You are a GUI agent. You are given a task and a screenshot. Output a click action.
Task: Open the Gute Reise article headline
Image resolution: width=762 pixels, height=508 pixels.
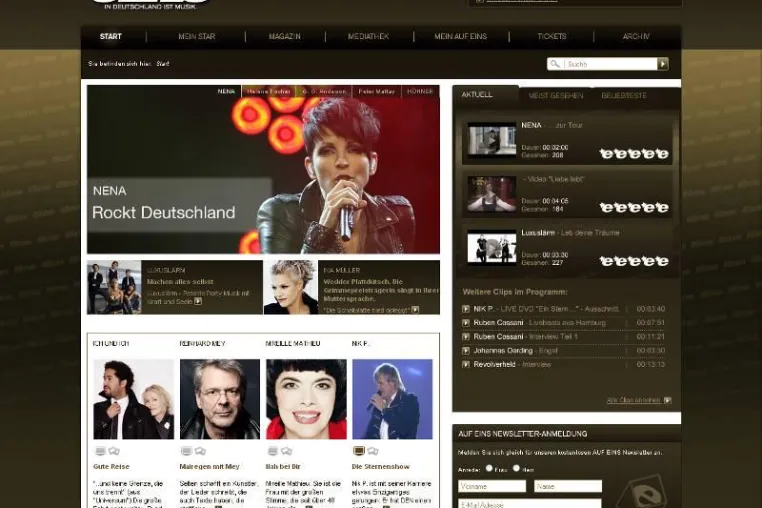point(111,467)
